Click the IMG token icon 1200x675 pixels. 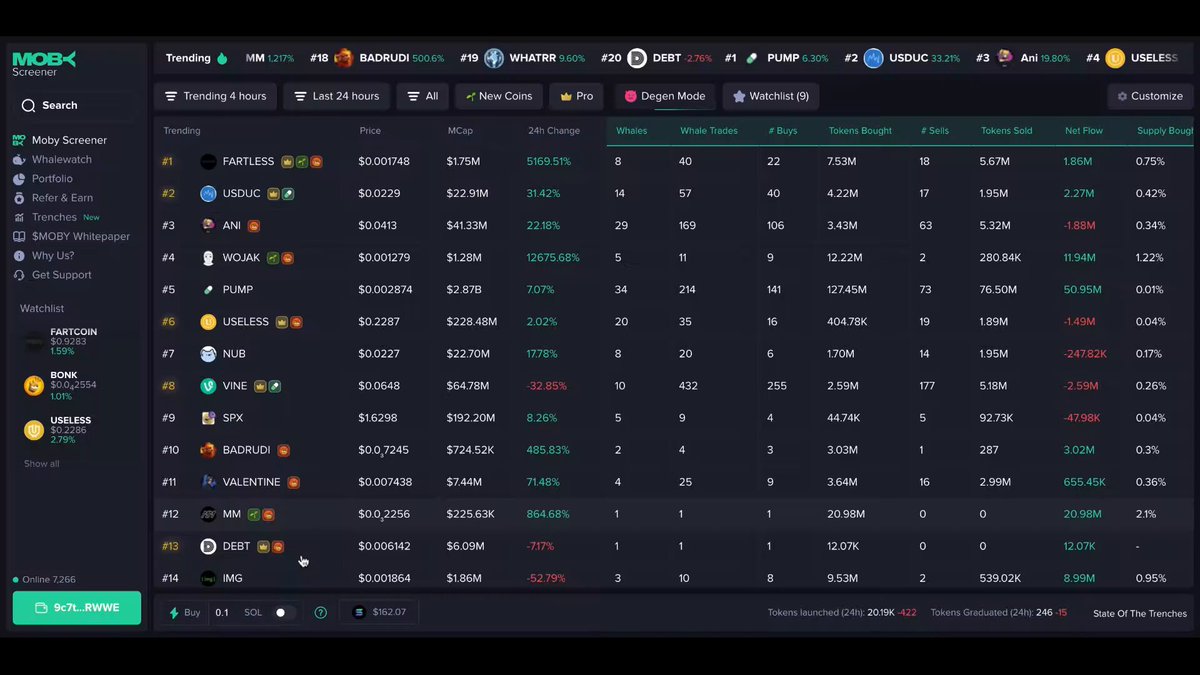click(208, 578)
